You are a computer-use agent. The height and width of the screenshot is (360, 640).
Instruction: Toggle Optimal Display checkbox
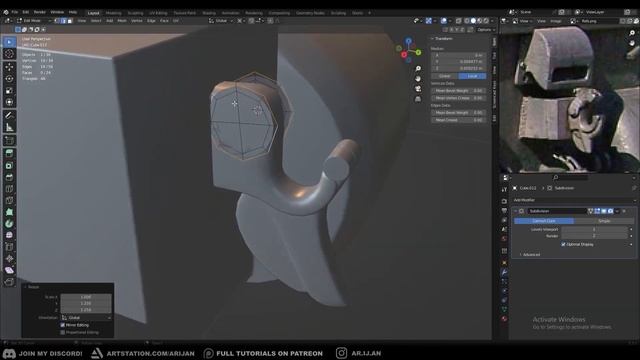click(563, 244)
